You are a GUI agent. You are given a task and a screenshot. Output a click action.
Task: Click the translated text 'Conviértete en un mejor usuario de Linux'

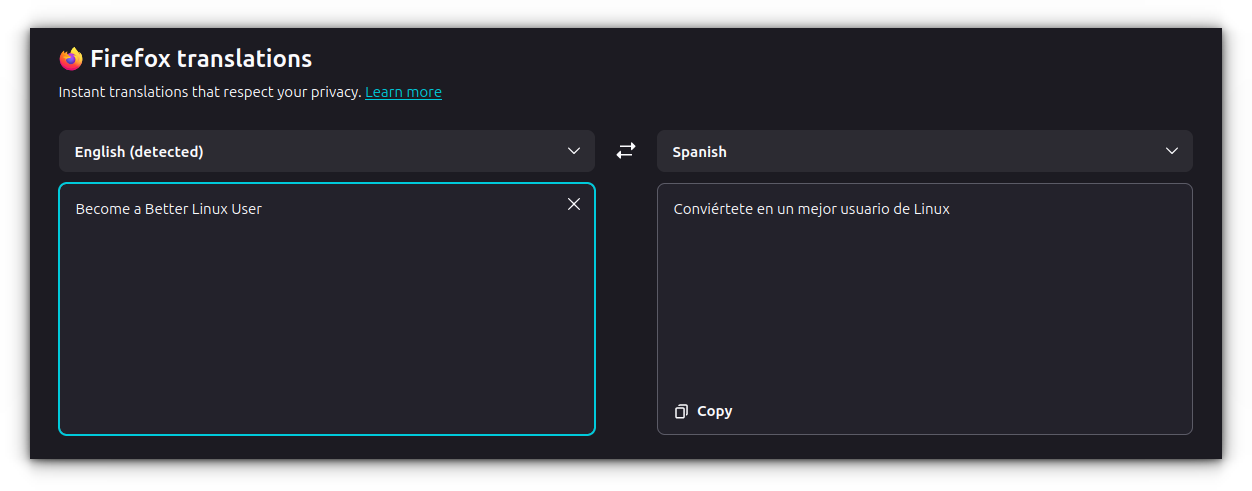(812, 209)
